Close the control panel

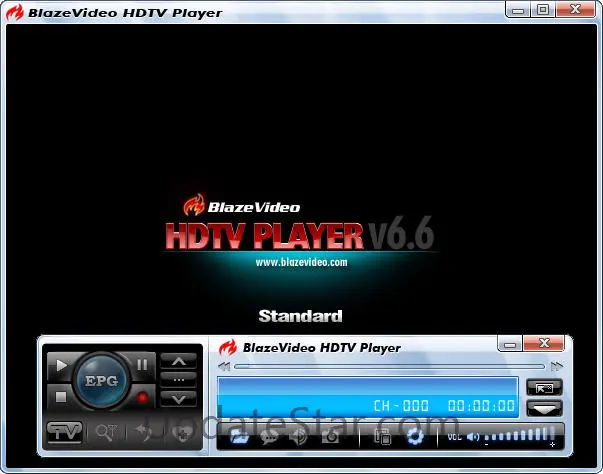[x=544, y=343]
